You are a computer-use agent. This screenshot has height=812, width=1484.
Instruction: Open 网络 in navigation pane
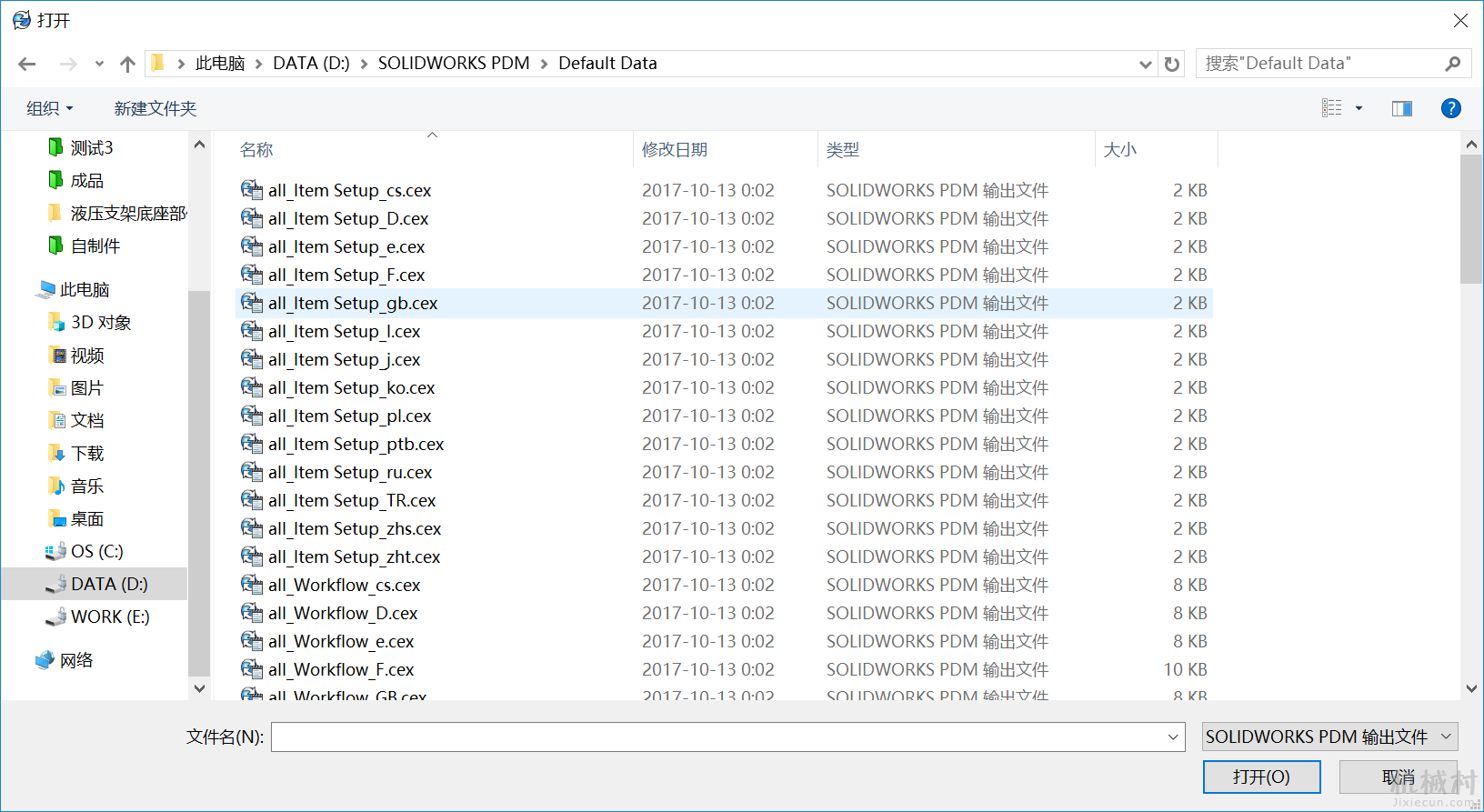pos(76,660)
